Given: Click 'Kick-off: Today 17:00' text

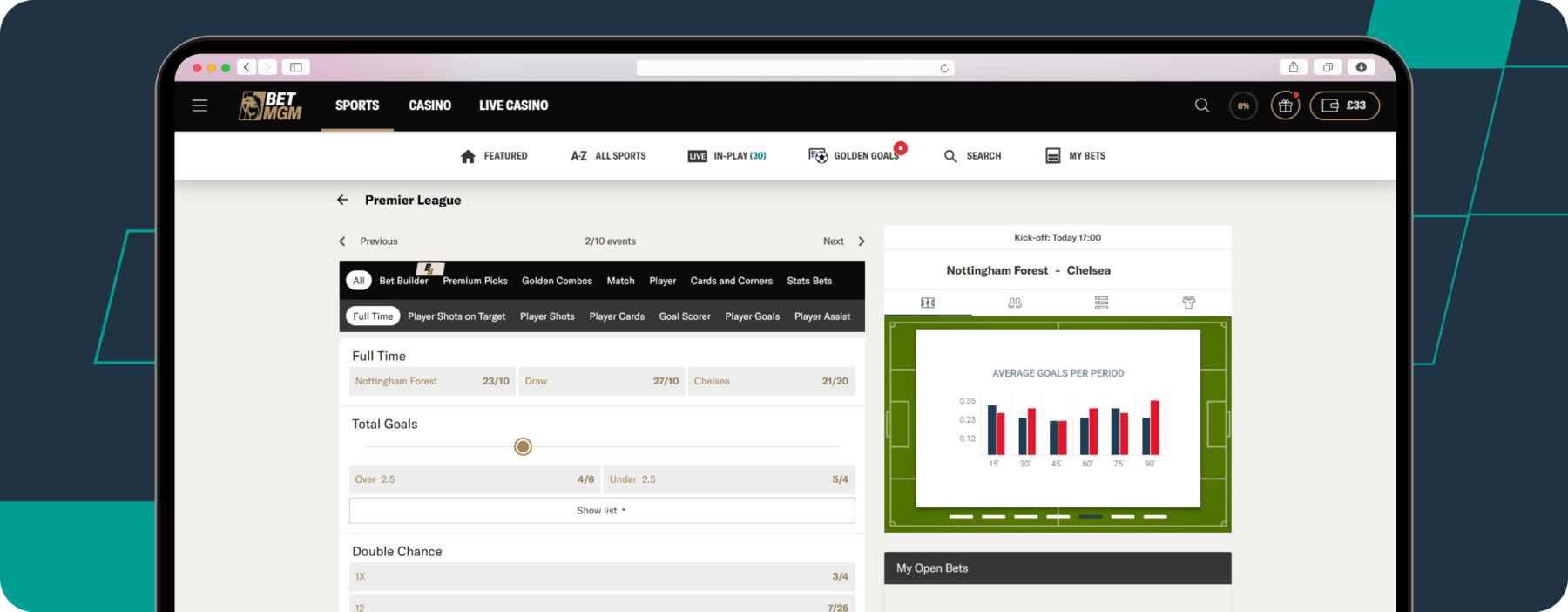Looking at the screenshot, I should 1058,238.
